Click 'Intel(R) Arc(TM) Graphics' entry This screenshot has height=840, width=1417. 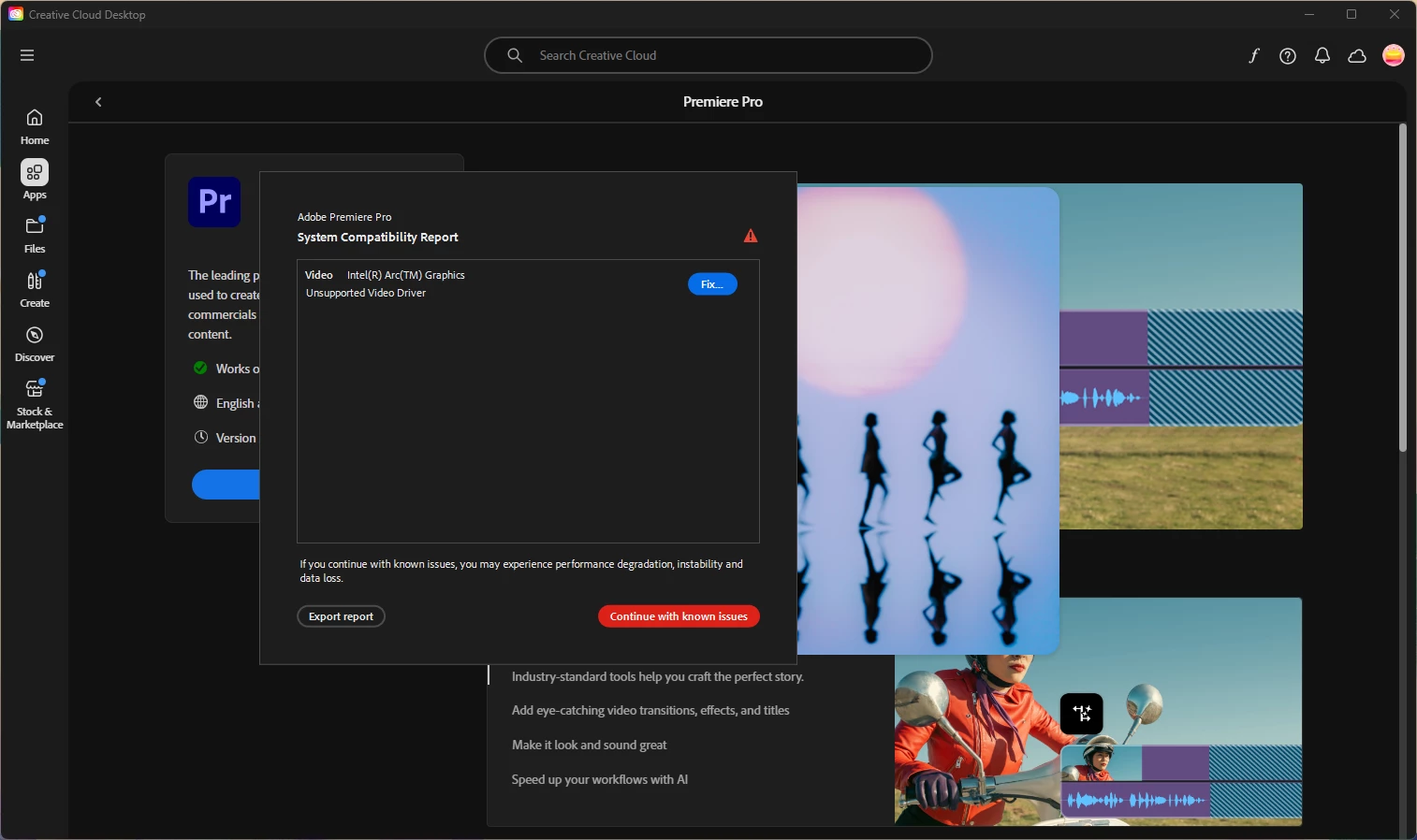(405, 275)
